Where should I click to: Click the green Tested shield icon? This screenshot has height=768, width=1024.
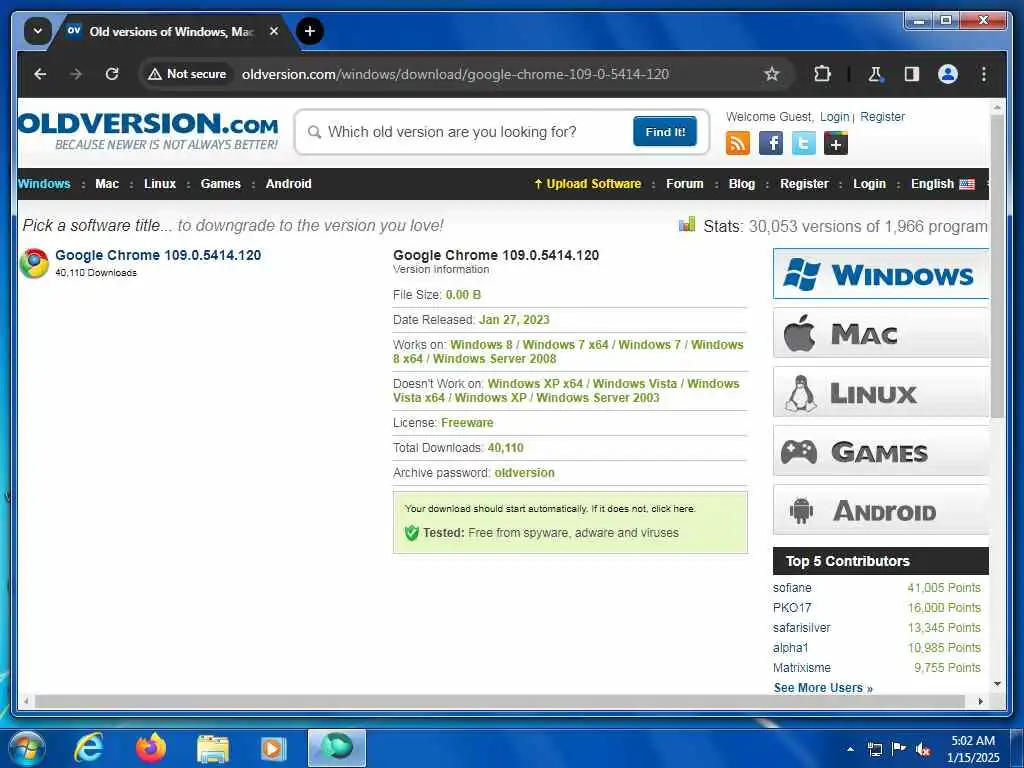tap(411, 533)
